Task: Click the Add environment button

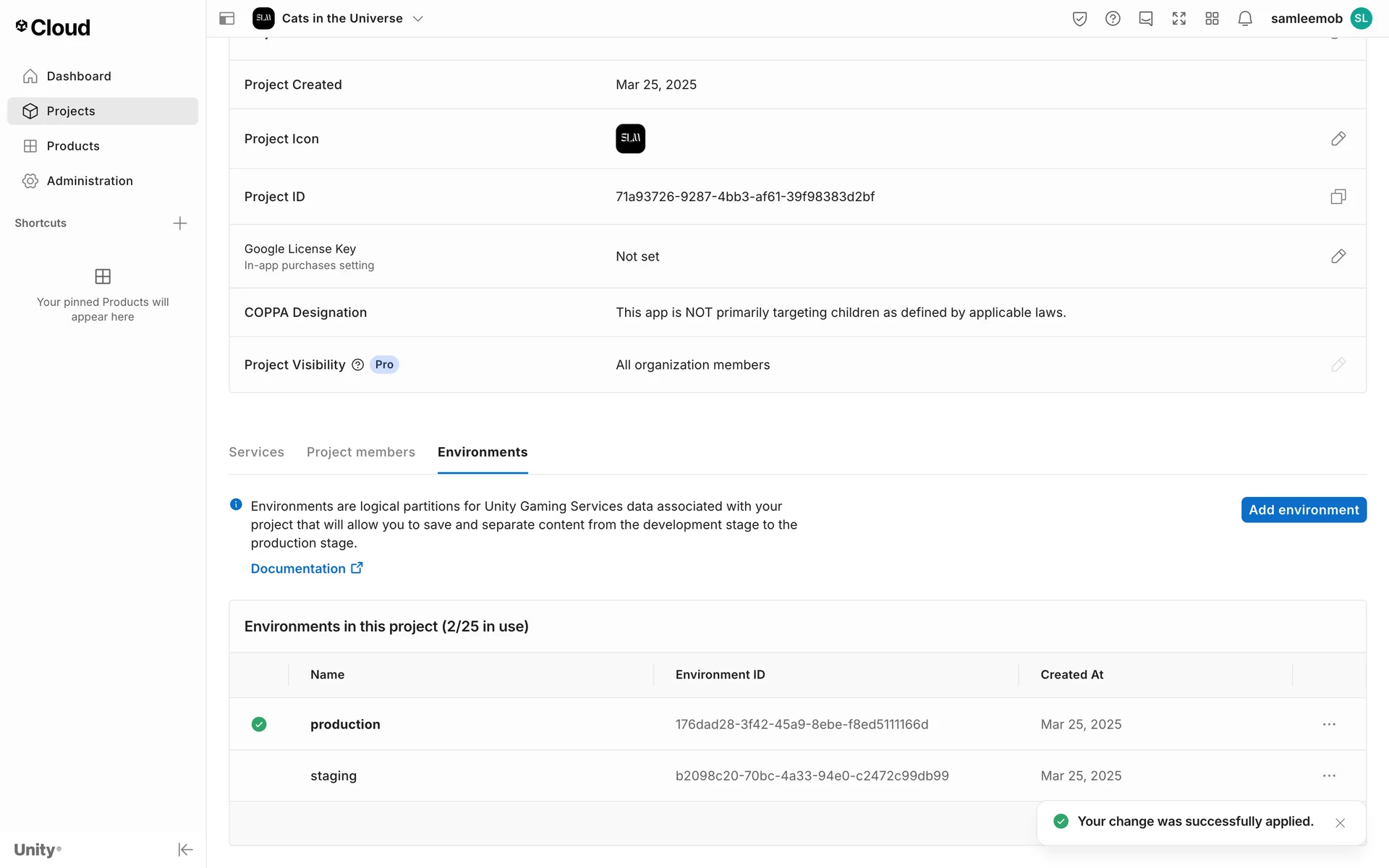Action: pos(1303,510)
